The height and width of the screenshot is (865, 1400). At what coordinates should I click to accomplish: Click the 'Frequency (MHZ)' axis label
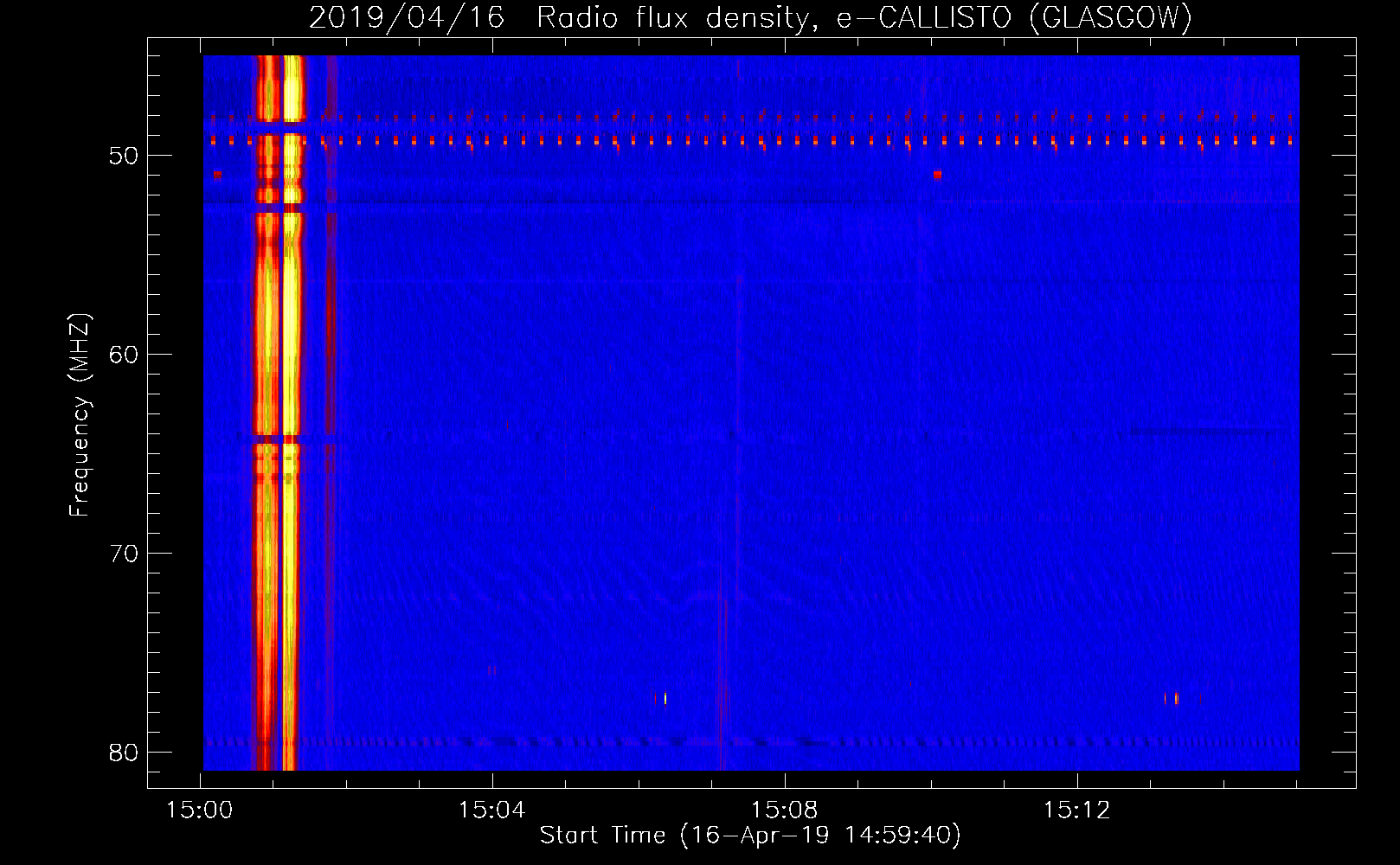point(79,415)
